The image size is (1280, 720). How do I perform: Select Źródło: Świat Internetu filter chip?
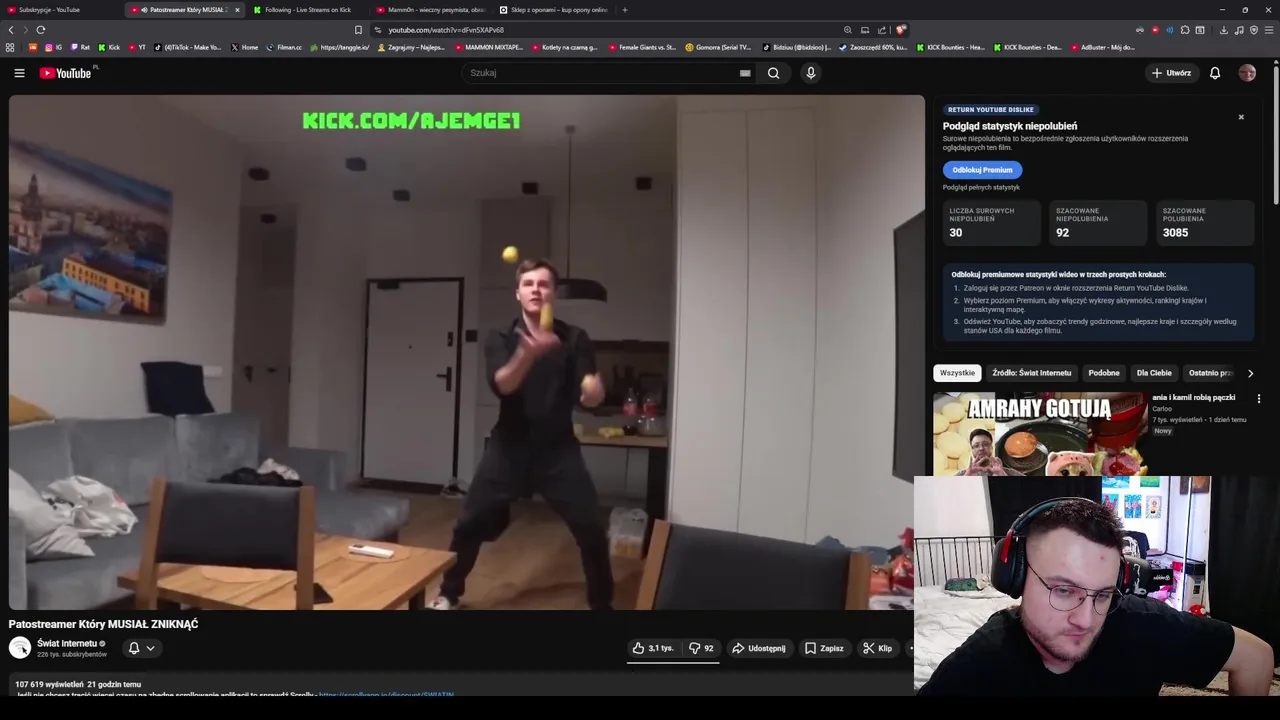(1032, 373)
